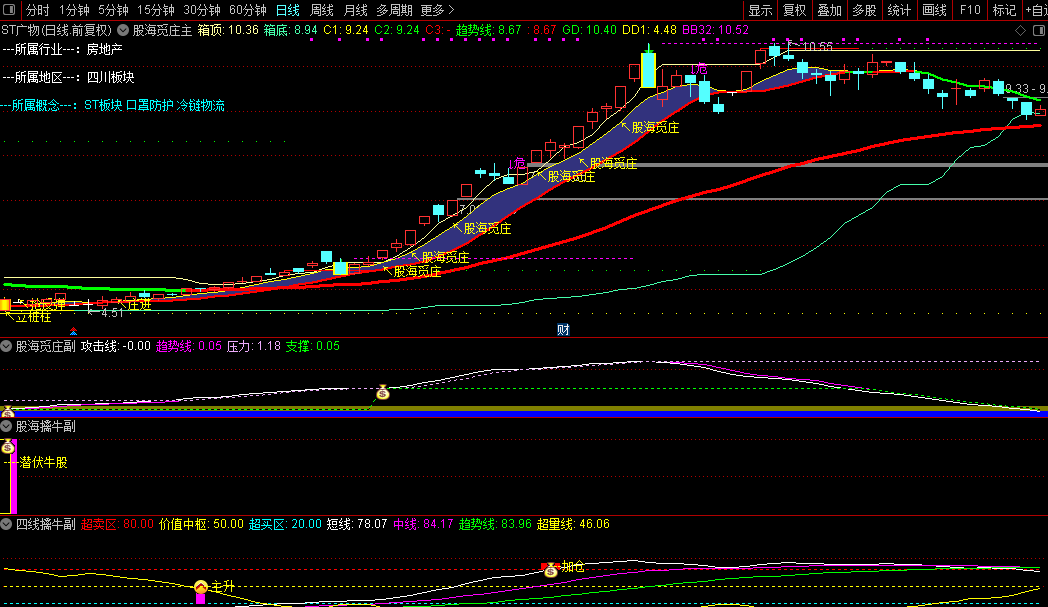Select the 1分钟 period

pos(74,10)
